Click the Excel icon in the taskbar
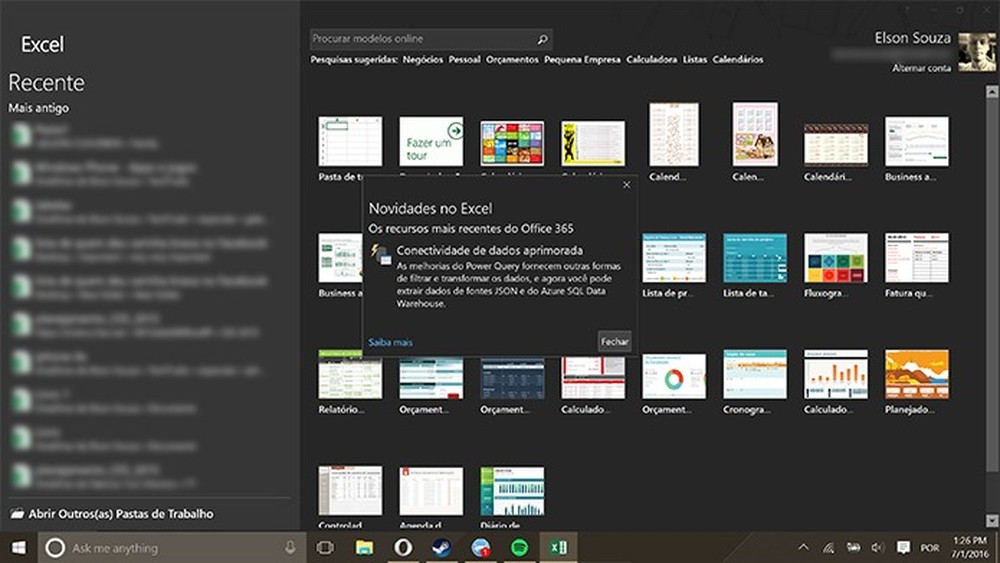This screenshot has height=563, width=1000. click(x=558, y=548)
